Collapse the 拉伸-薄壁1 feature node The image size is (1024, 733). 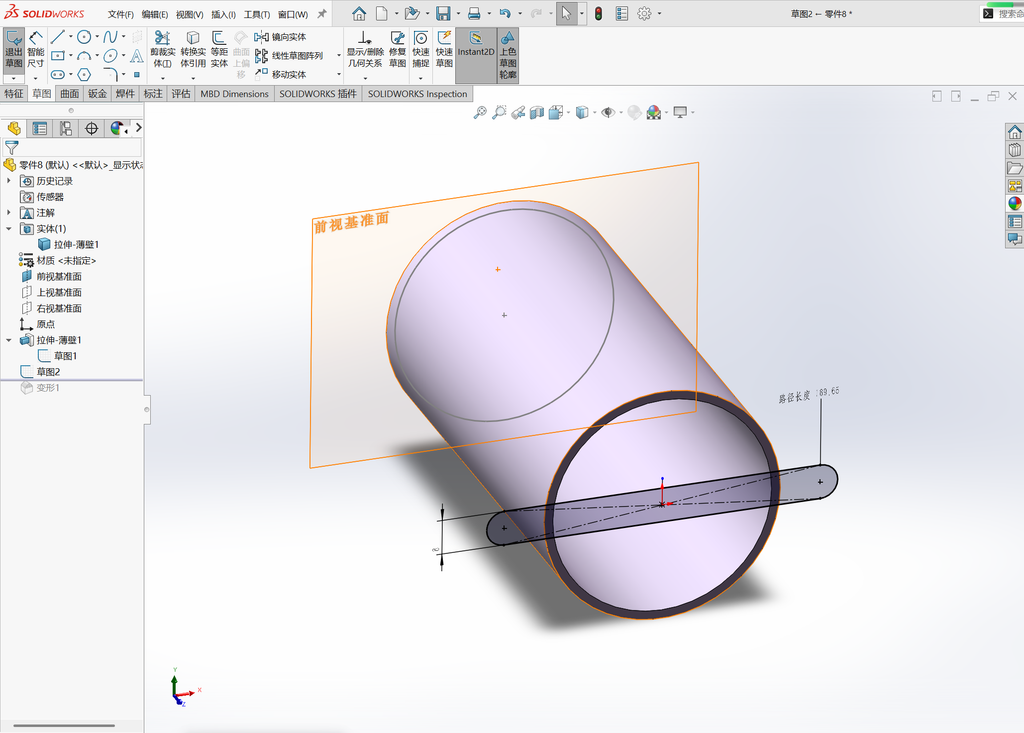click(x=8, y=340)
